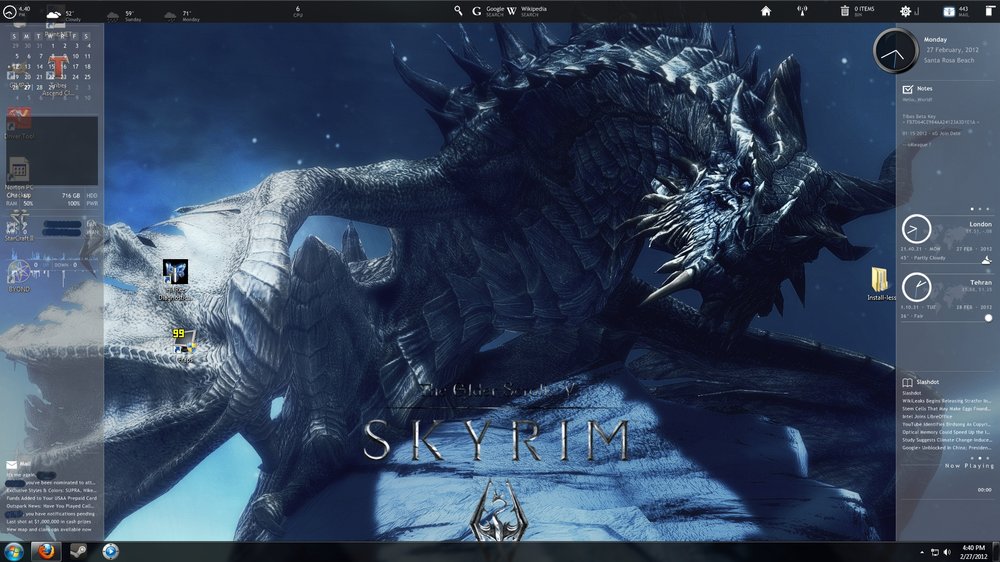
Task: Open the Stem Cells That May headline
Action: [x=946, y=408]
